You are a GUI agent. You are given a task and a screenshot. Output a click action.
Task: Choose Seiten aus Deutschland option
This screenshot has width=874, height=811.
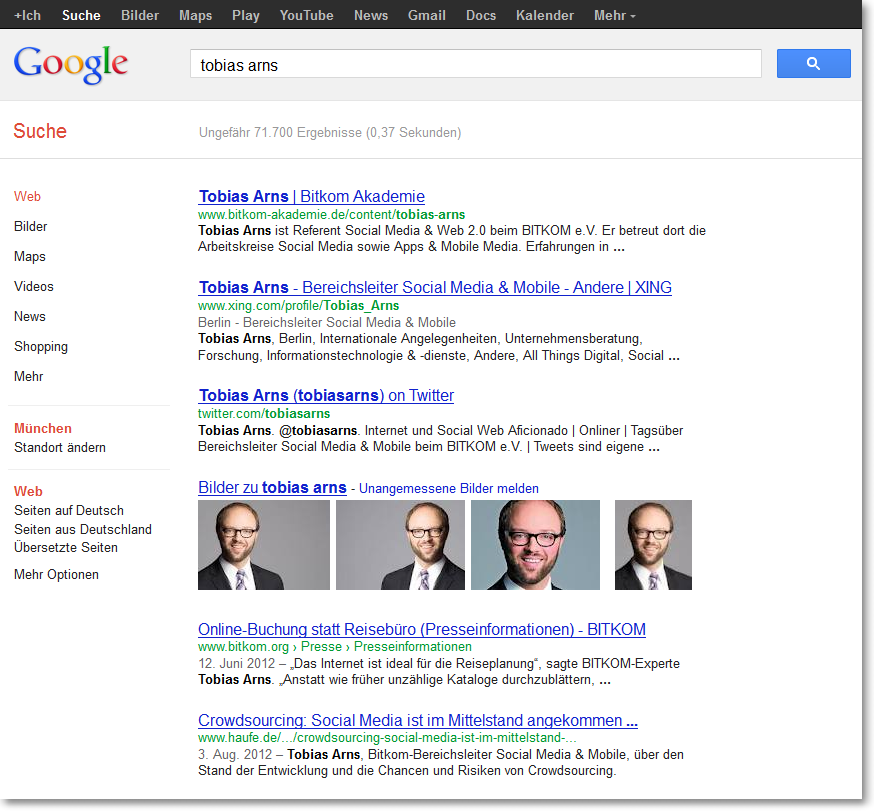coord(82,530)
